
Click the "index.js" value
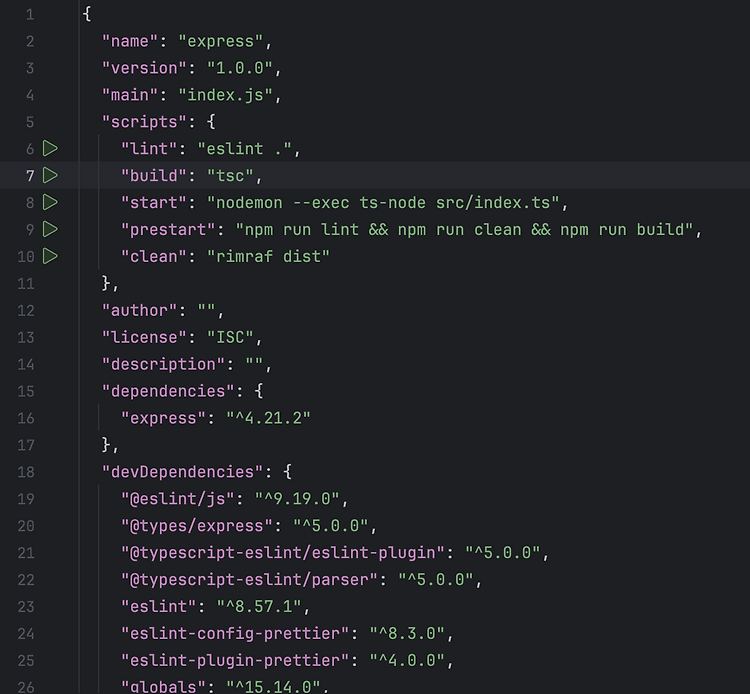point(225,95)
